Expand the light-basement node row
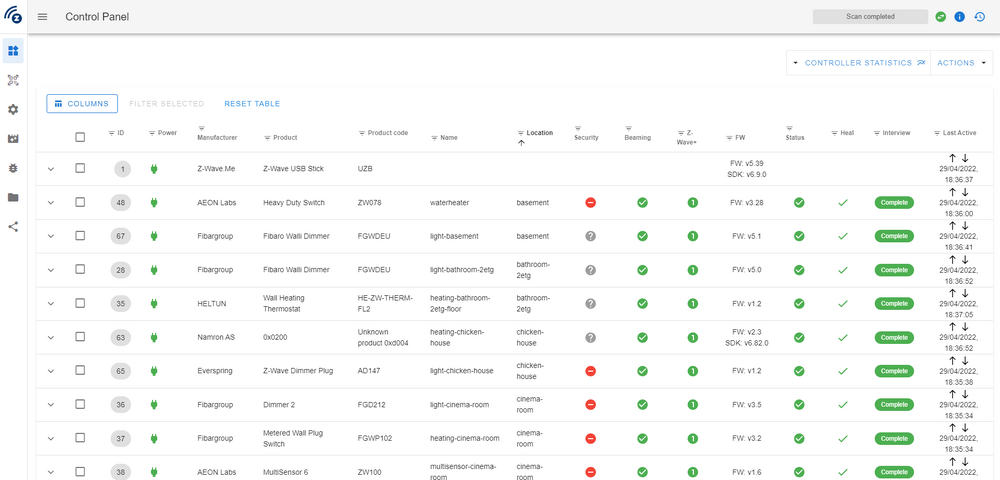 (50, 237)
